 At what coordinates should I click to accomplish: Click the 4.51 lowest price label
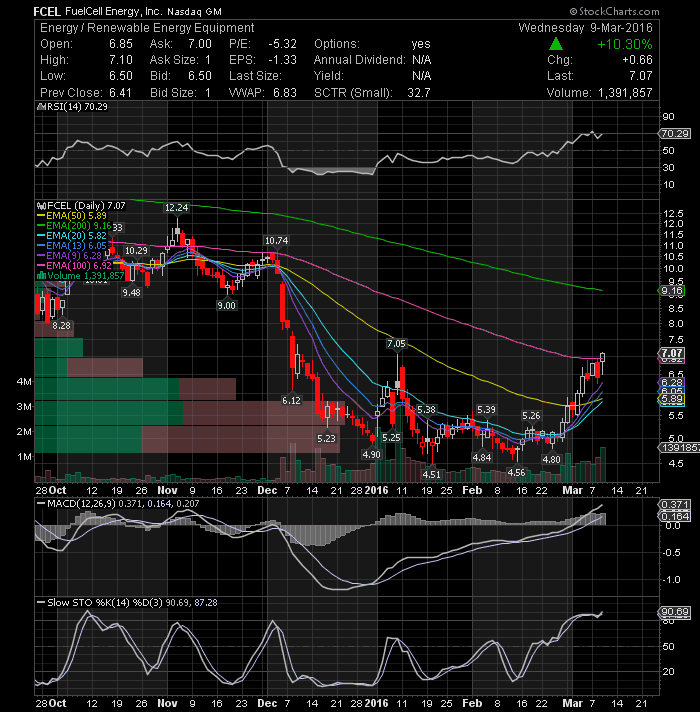pos(431,475)
